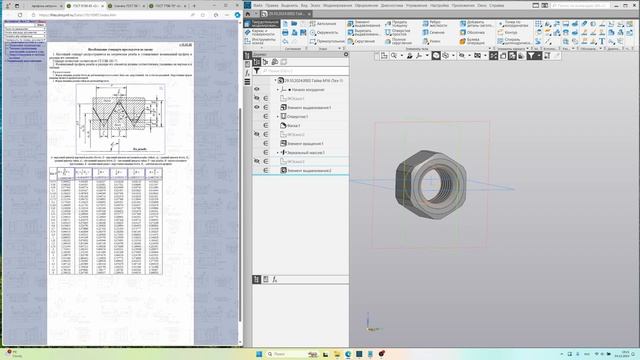Toggle exclude-from-calculation mark for Элемент вращения:1
Viewport: 640px width, 360px height.
pos(266,143)
